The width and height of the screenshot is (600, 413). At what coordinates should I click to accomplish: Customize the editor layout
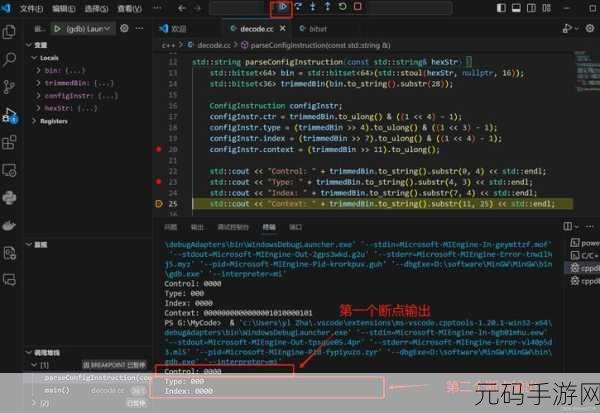pyautogui.click(x=546, y=8)
